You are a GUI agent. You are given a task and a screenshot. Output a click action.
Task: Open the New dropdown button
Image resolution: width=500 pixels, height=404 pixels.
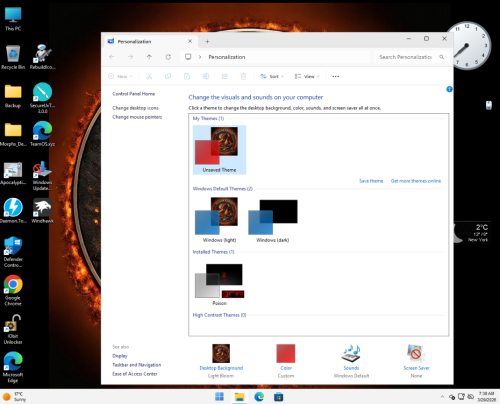(120, 76)
